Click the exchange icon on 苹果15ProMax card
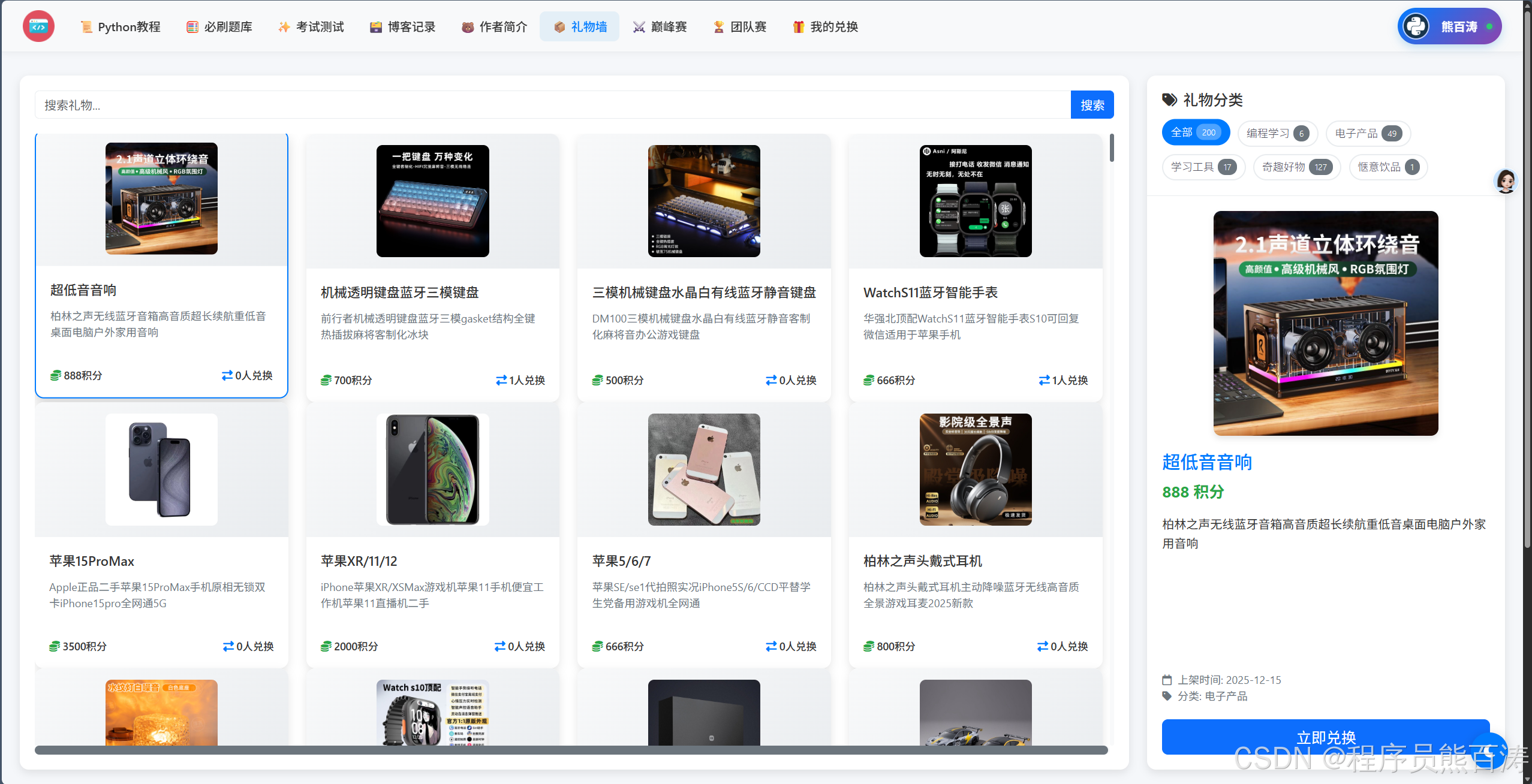This screenshot has width=1532, height=784. coord(228,646)
